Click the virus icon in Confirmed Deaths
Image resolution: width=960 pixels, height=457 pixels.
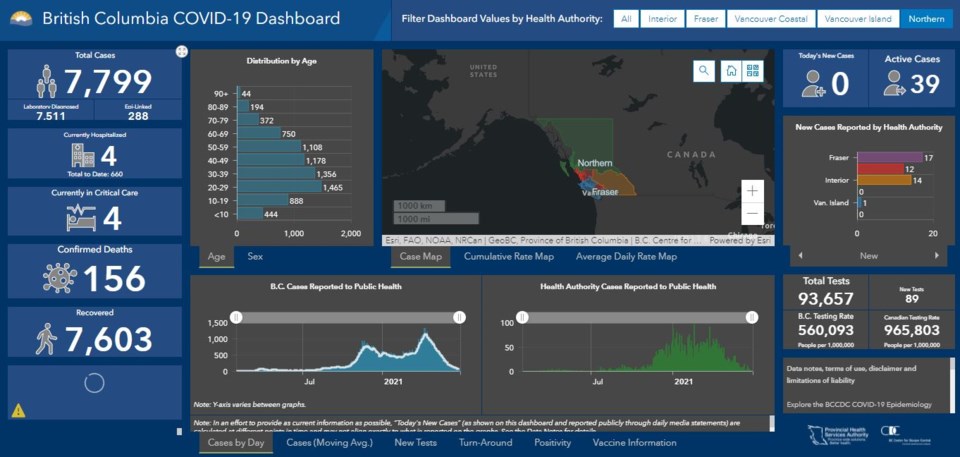click(60, 278)
